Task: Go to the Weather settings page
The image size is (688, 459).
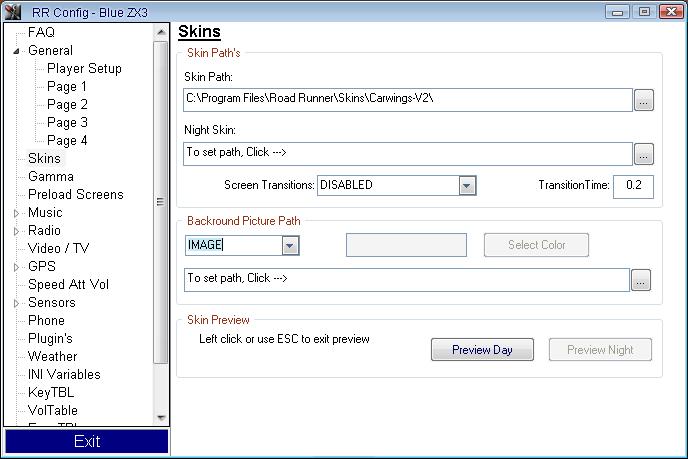Action: [x=52, y=357]
